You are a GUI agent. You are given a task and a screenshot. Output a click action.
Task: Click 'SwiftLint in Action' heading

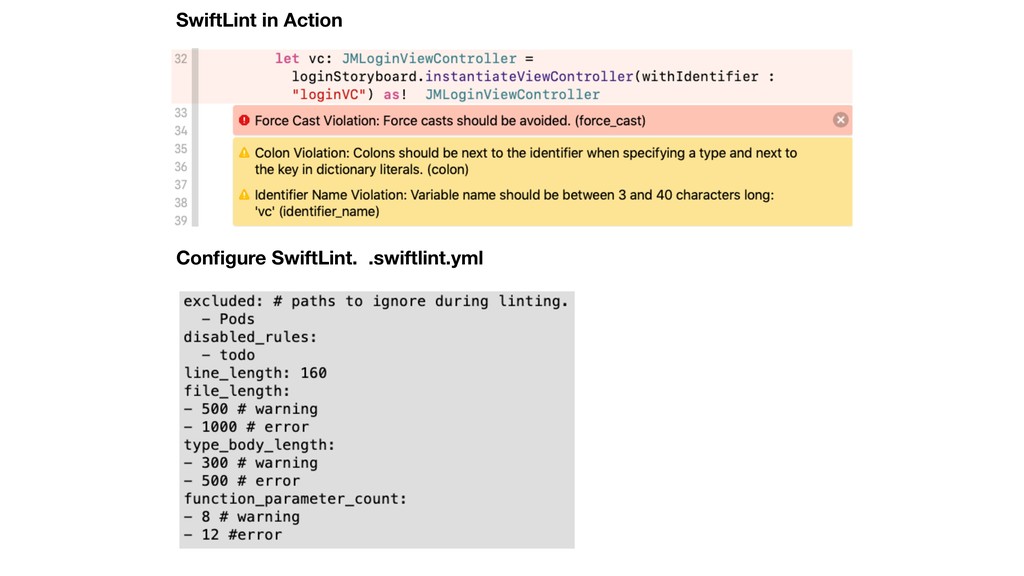259,20
